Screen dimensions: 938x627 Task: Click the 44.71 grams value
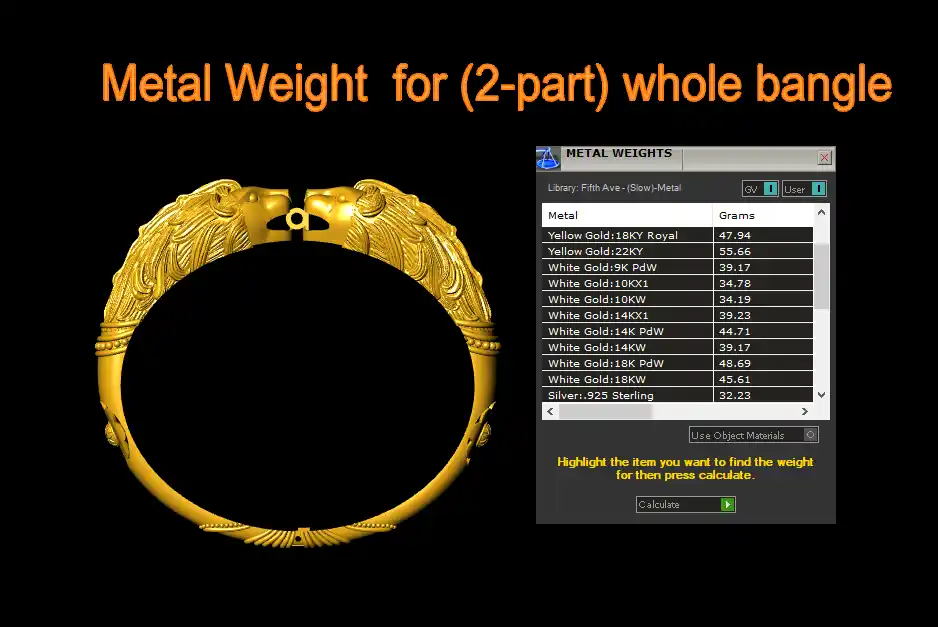(x=735, y=331)
